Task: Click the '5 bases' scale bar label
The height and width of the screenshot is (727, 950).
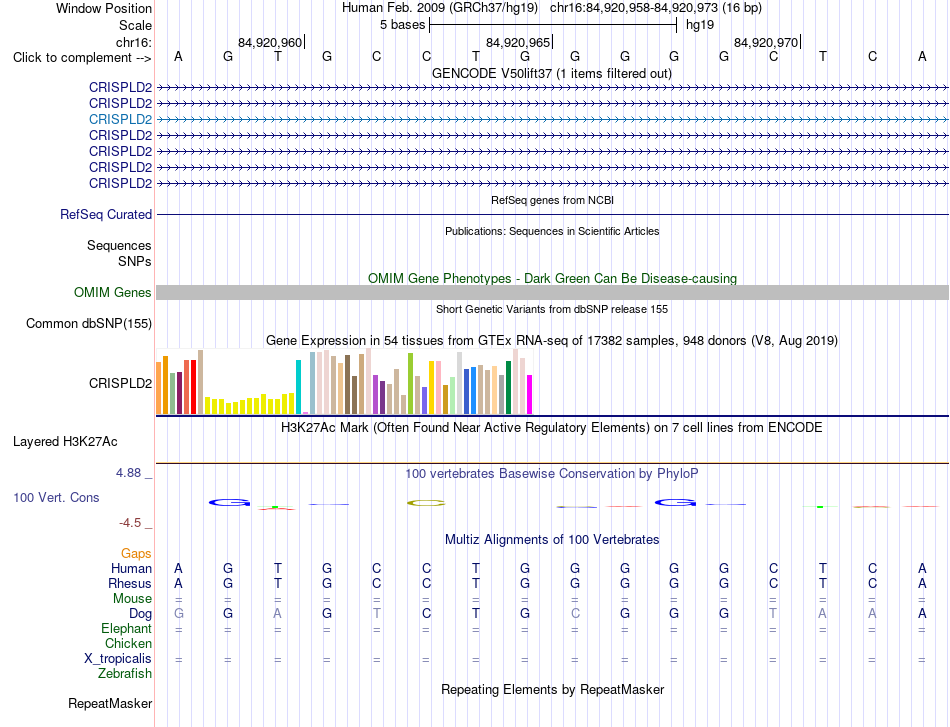Action: coord(402,25)
